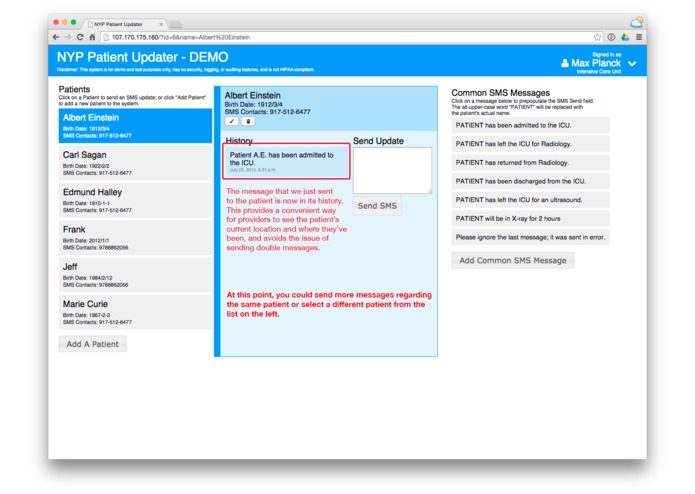Reload the page with refresh icon
The width and height of the screenshot is (695, 494).
80,37
